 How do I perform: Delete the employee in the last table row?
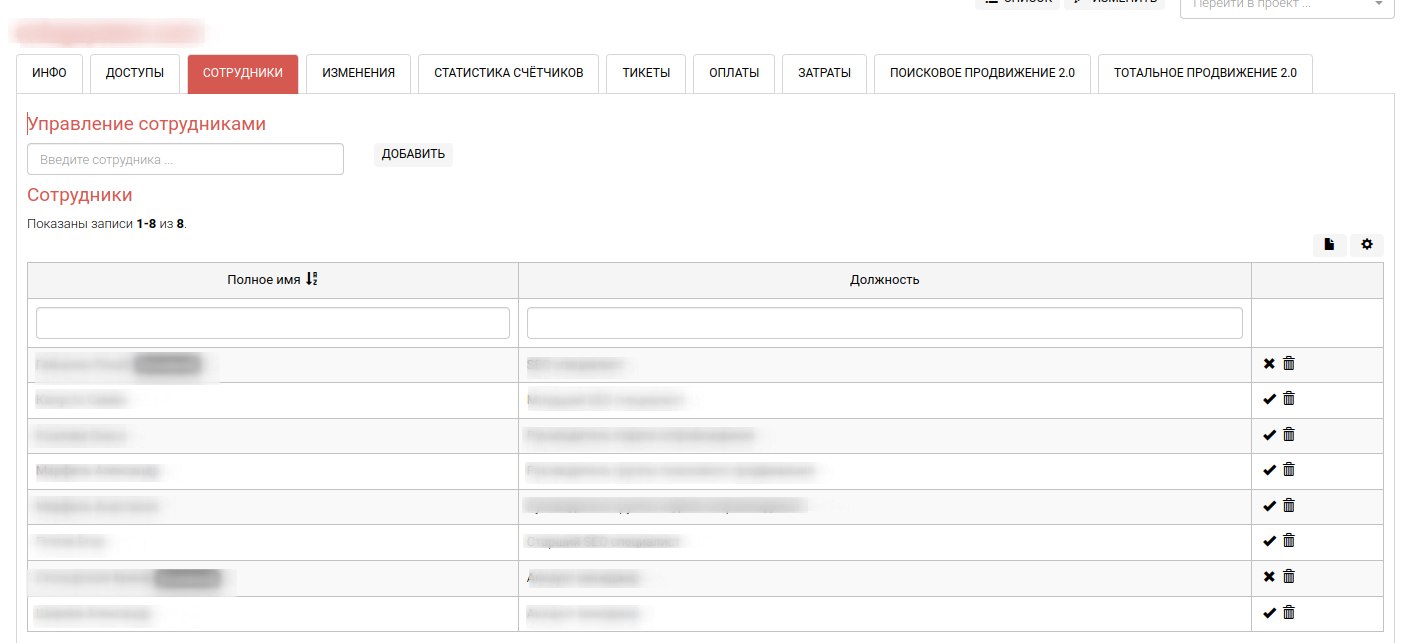coord(1289,613)
